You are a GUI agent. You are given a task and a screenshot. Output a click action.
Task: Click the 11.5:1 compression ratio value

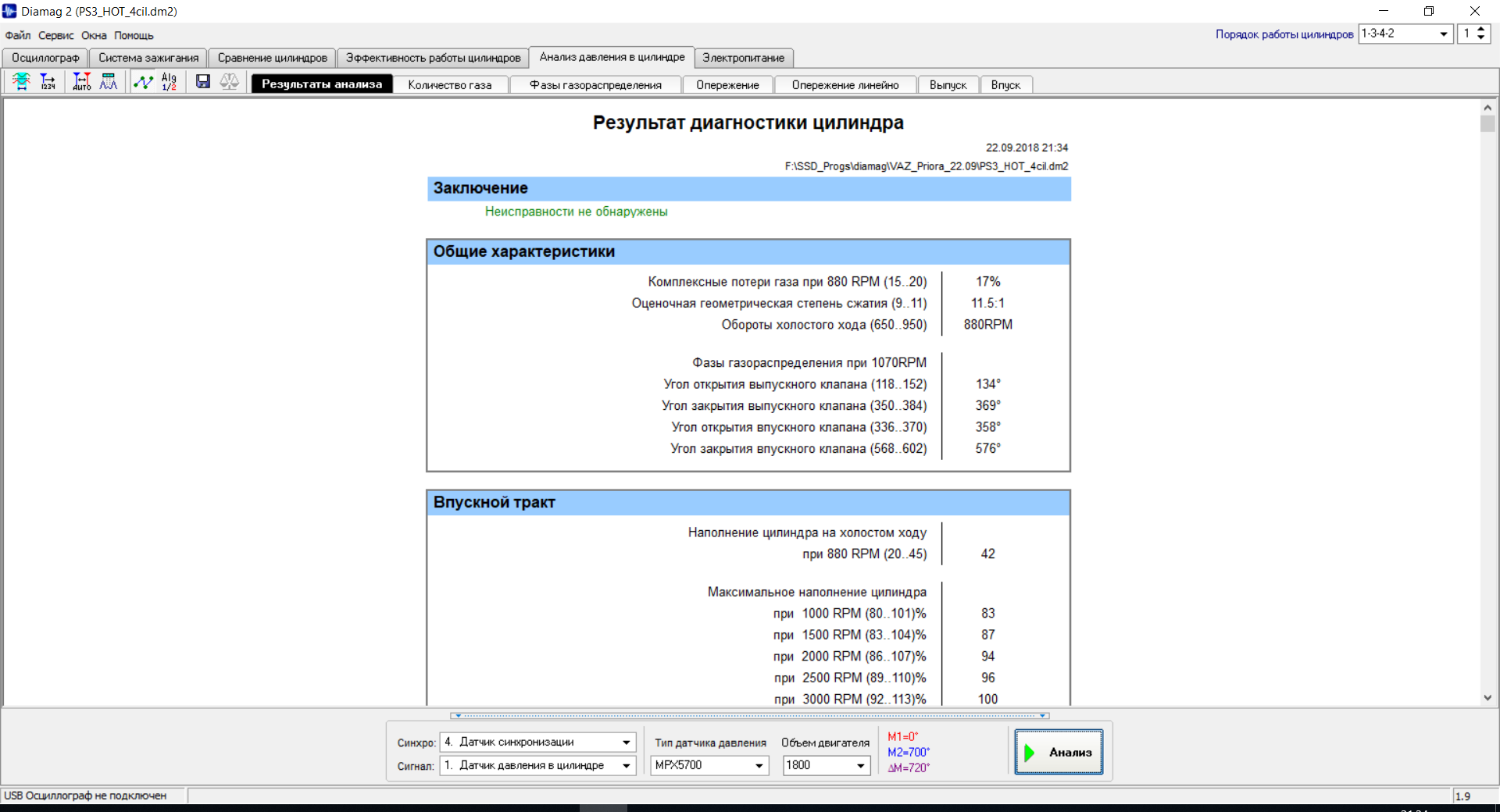(x=987, y=303)
